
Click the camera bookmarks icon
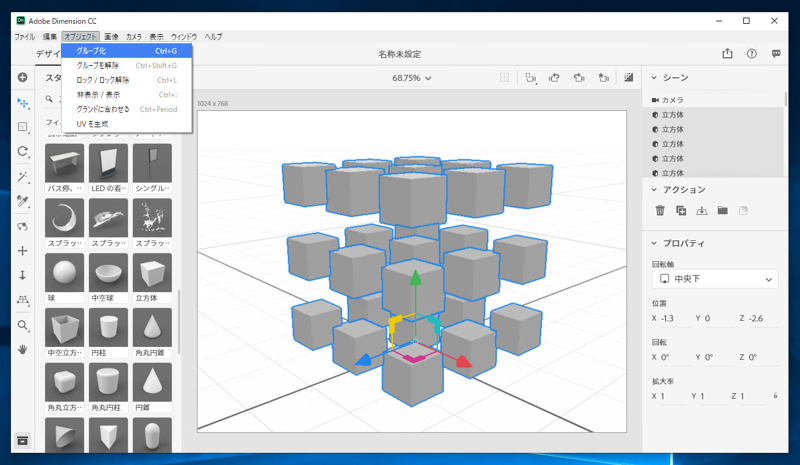click(531, 78)
